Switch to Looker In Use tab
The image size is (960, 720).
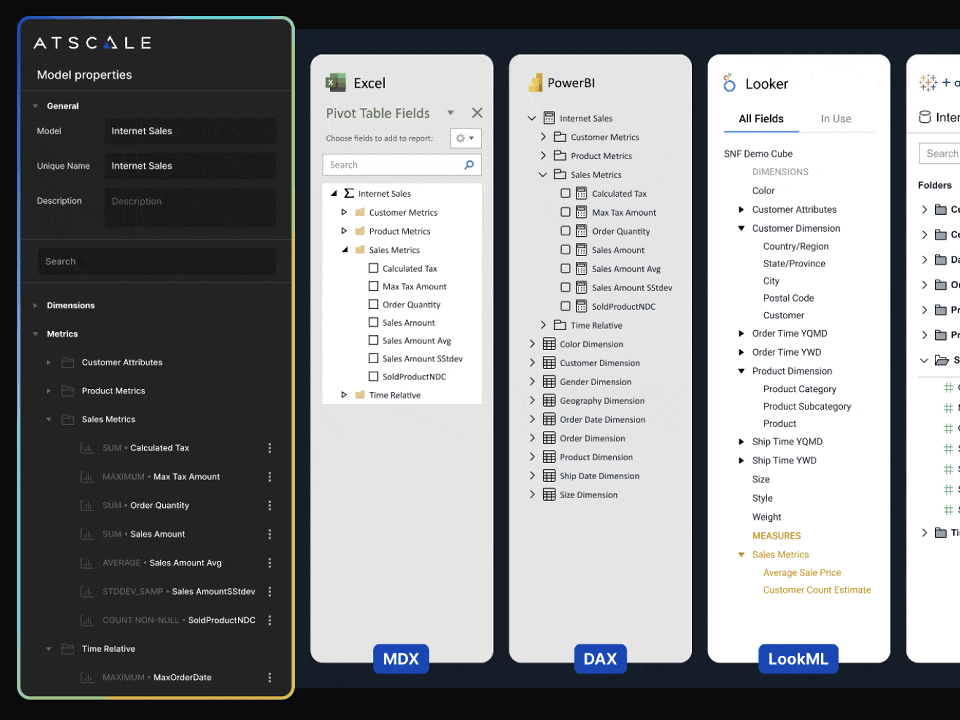pyautogui.click(x=836, y=119)
